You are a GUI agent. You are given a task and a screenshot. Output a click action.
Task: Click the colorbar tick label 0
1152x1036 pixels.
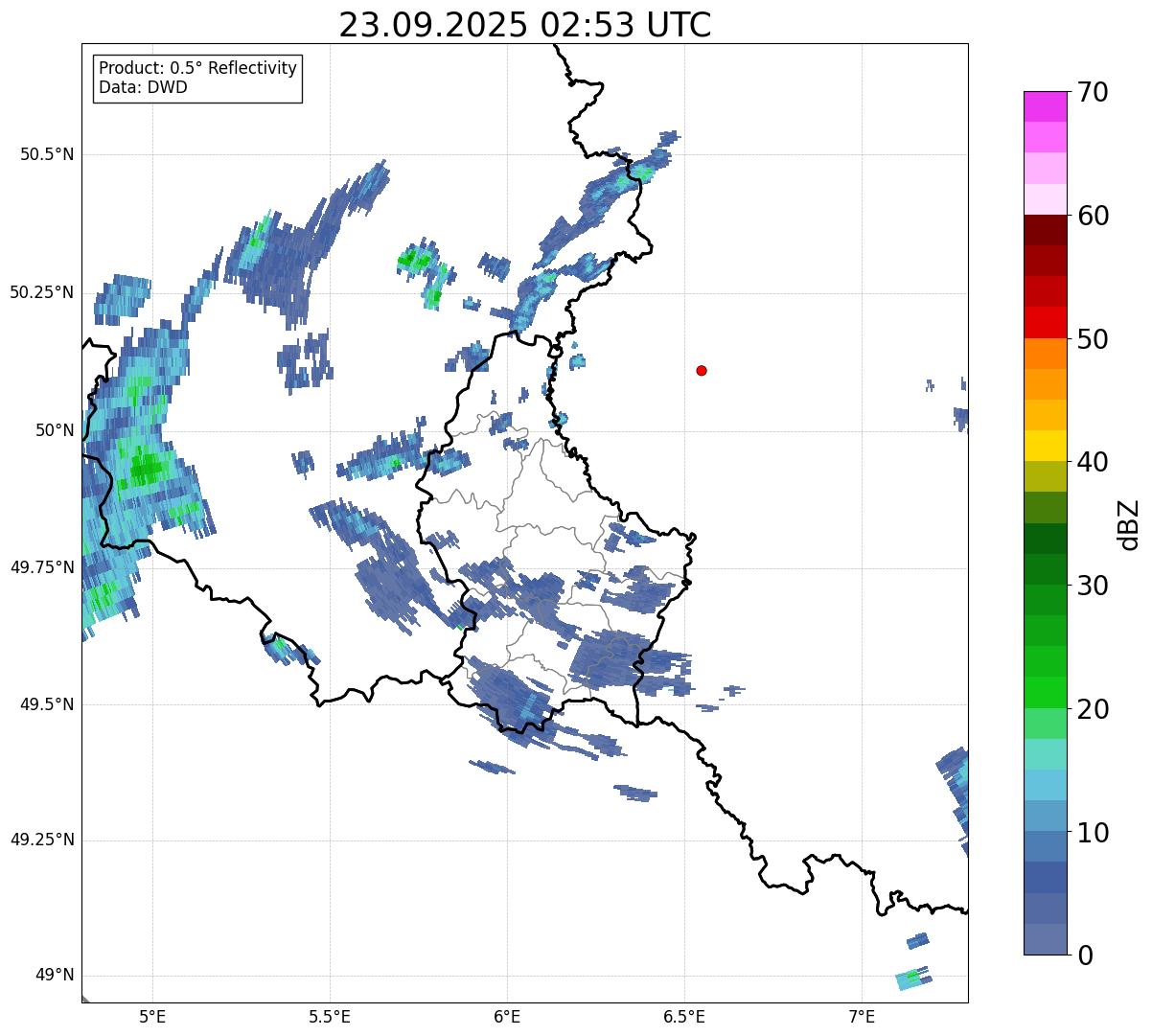(x=1084, y=955)
